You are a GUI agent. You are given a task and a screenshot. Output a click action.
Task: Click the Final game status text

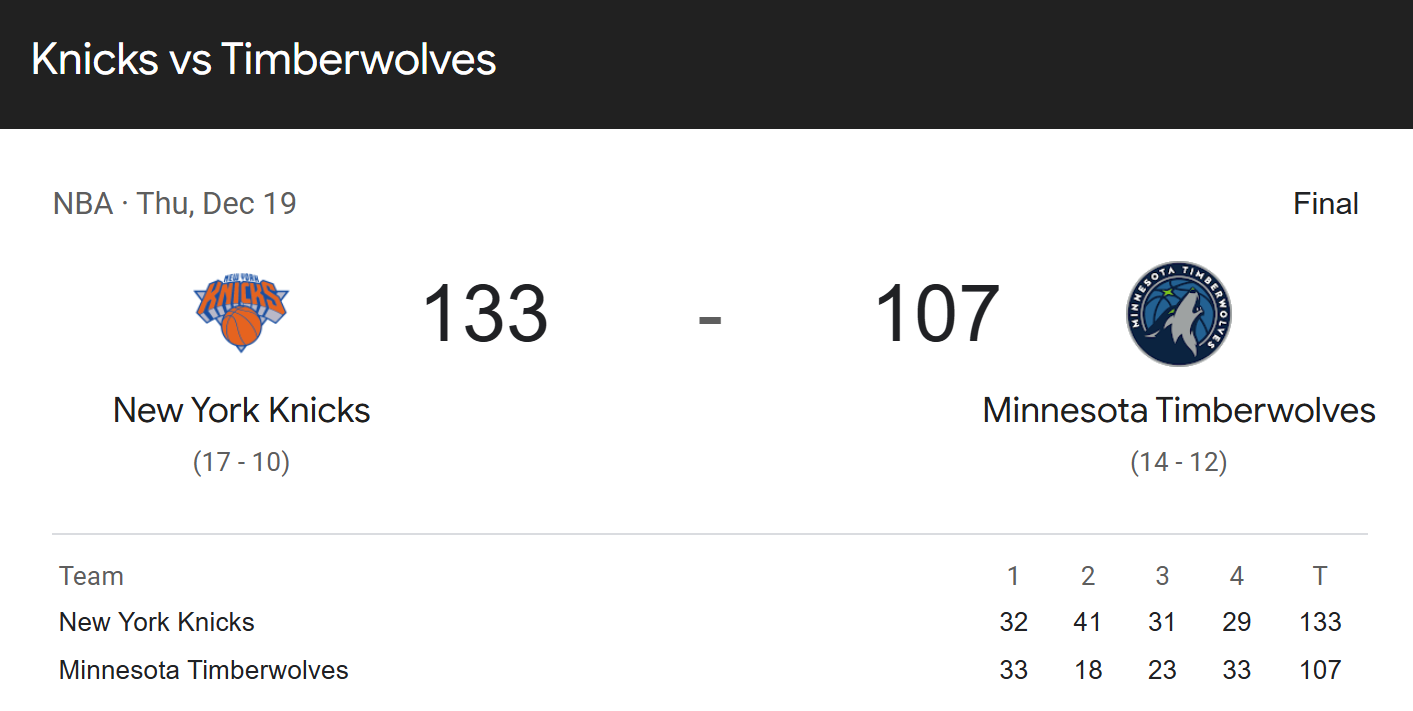1326,204
